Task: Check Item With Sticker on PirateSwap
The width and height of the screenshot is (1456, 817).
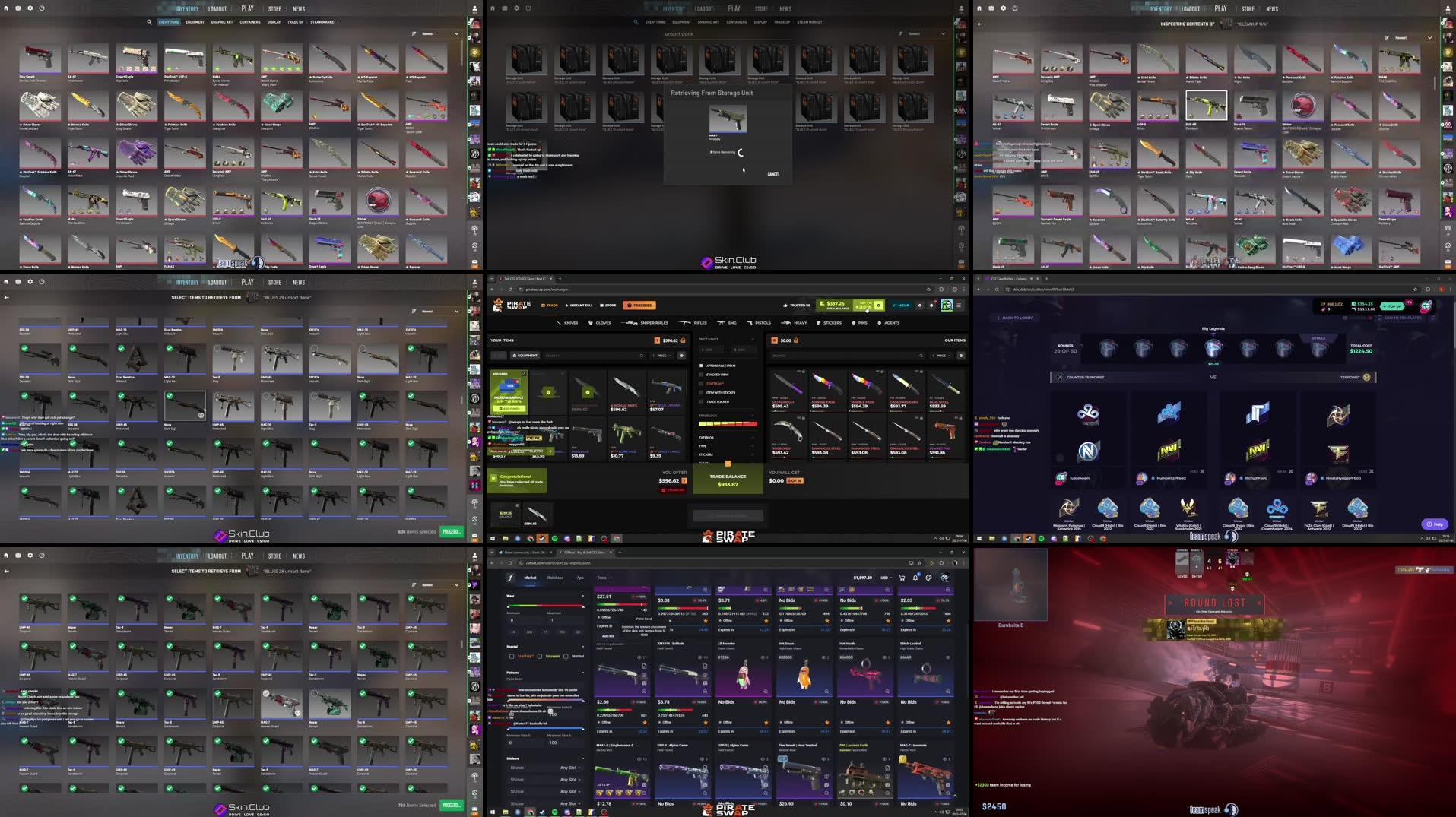Action: pyautogui.click(x=701, y=393)
